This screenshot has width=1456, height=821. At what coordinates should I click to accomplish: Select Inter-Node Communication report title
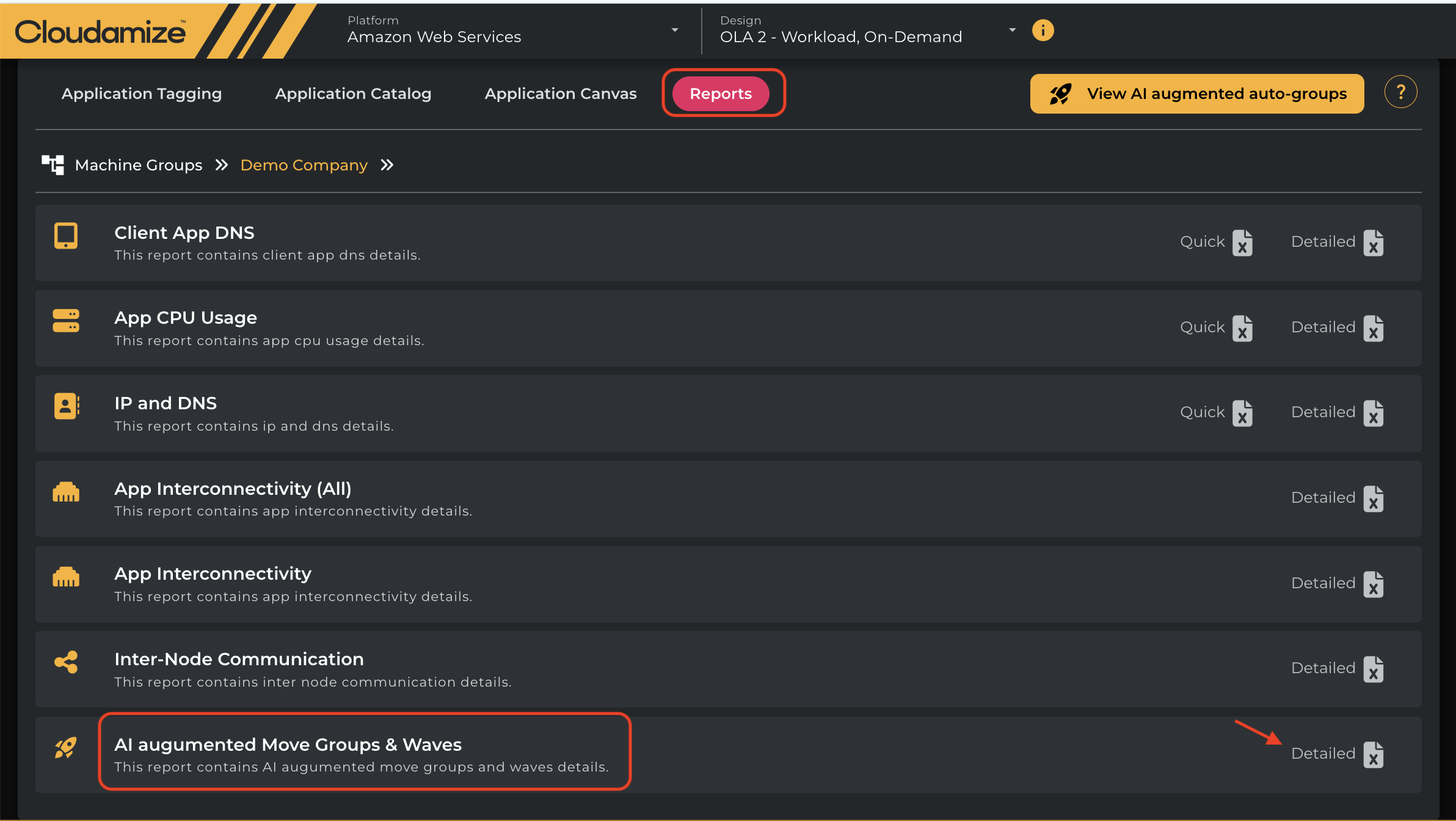[x=239, y=659]
